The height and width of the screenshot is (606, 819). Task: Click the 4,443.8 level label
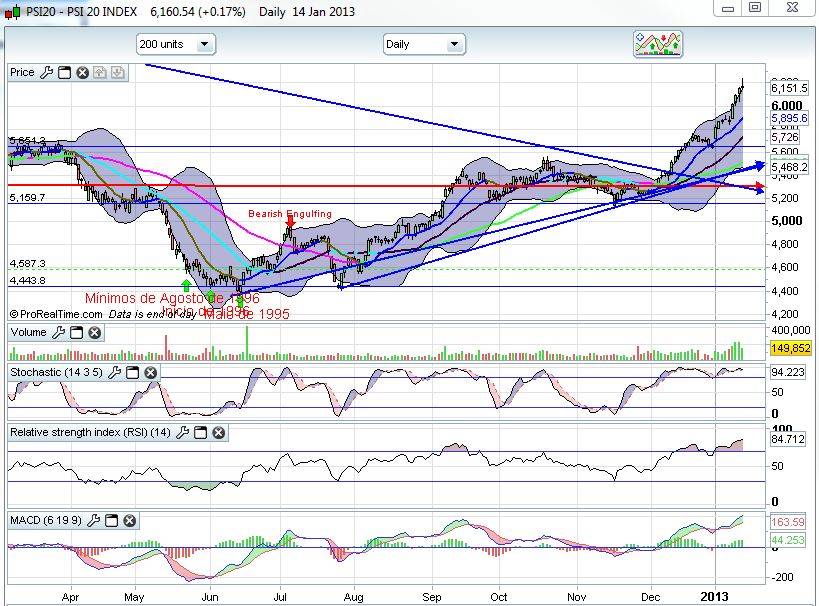pos(27,281)
